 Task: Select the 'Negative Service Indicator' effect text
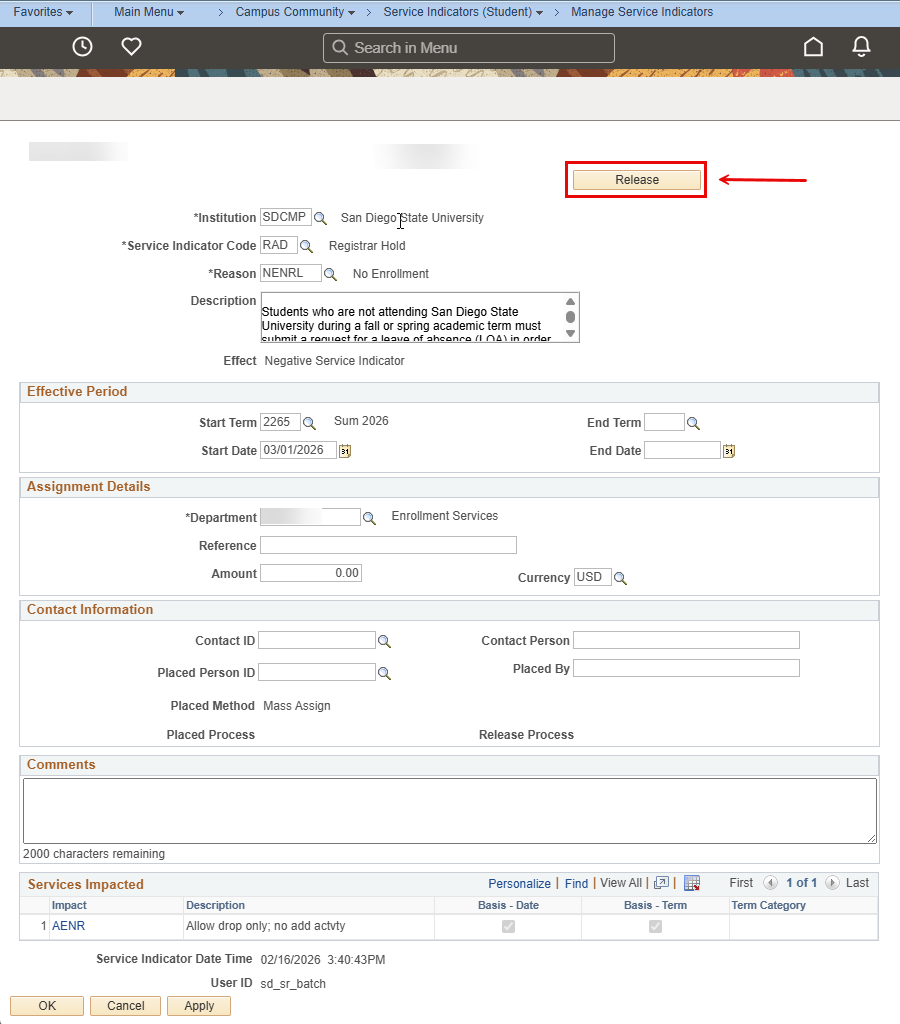click(334, 360)
